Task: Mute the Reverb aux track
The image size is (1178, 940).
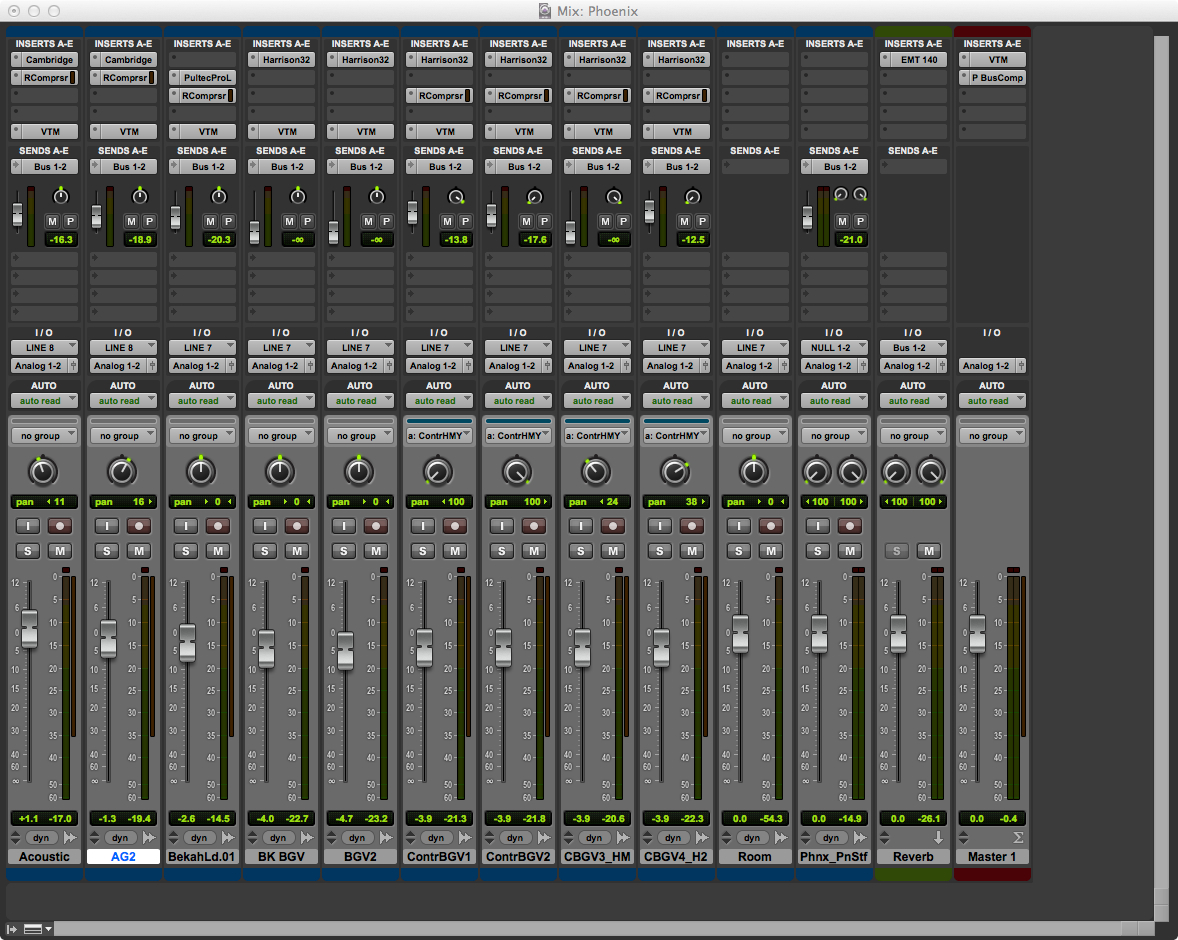Action: click(x=929, y=551)
